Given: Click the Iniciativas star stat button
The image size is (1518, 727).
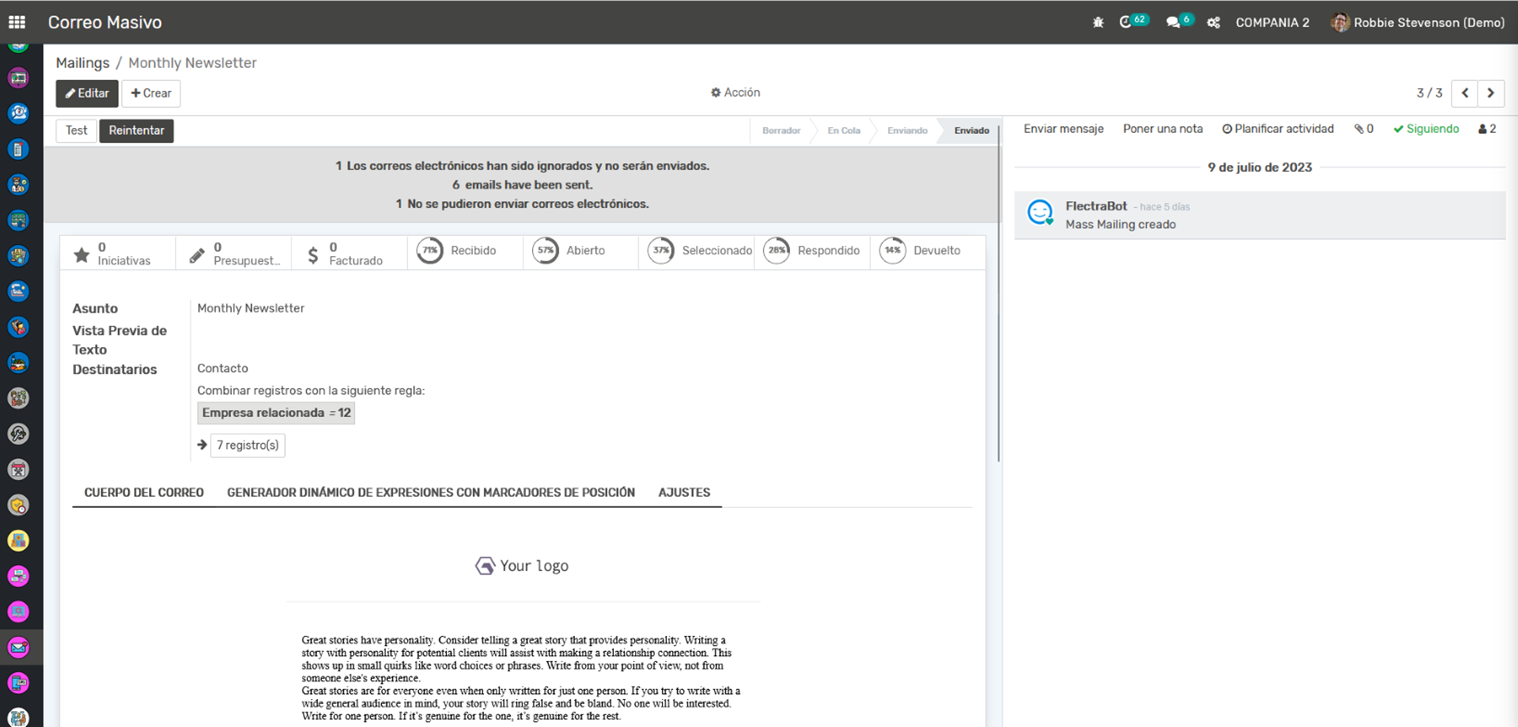Looking at the screenshot, I should pyautogui.click(x=117, y=253).
